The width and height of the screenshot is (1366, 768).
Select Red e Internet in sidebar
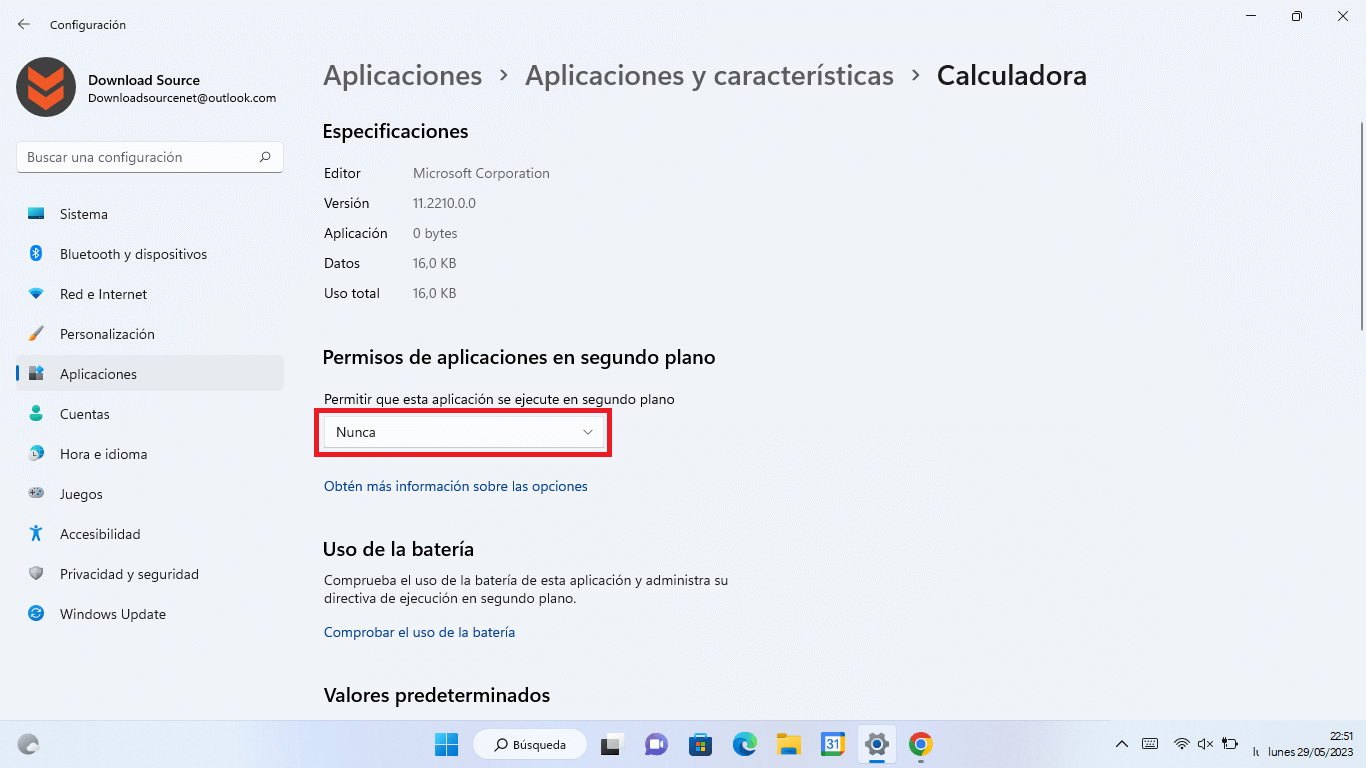(150, 294)
